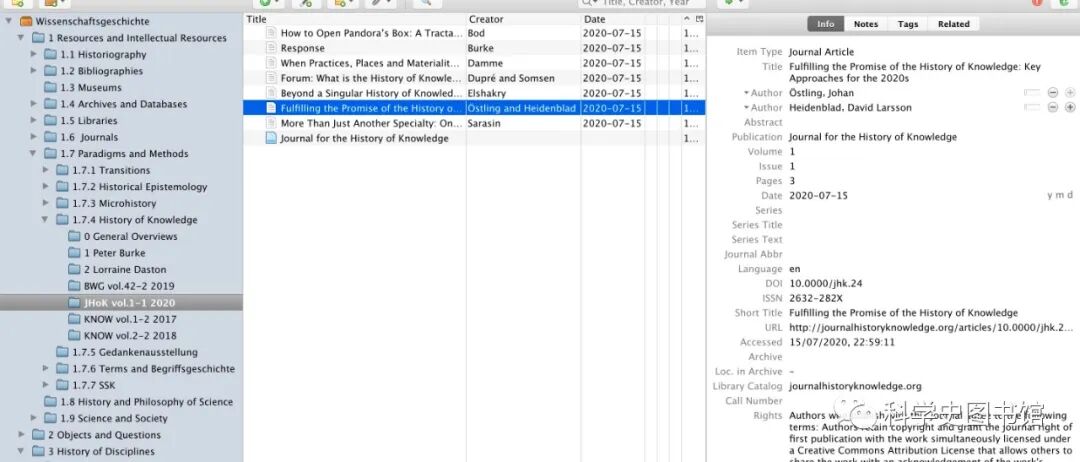Toggle single-field name mode for Heidenblad, David Larsson
The width and height of the screenshot is (1080, 462).
coord(1032,107)
